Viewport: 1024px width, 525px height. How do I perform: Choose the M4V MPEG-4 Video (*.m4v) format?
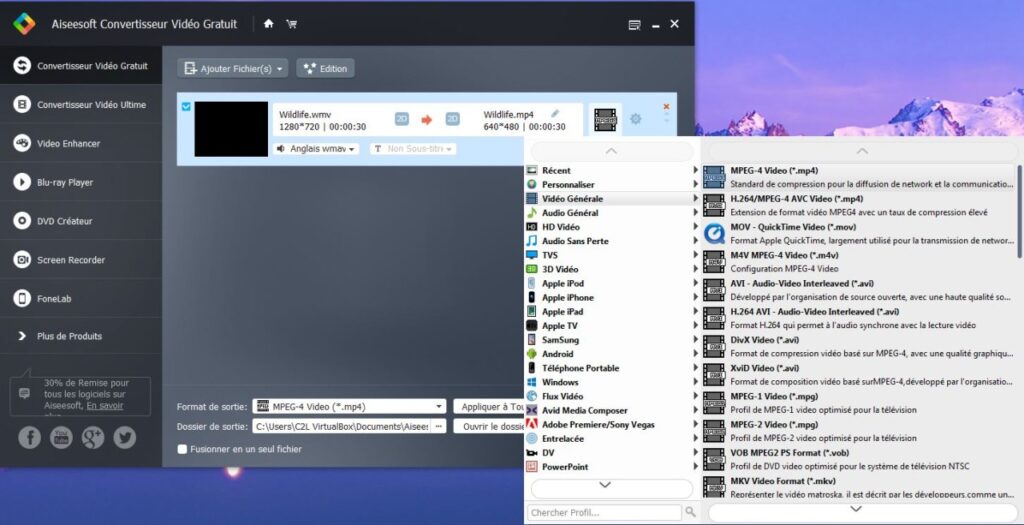click(x=859, y=262)
